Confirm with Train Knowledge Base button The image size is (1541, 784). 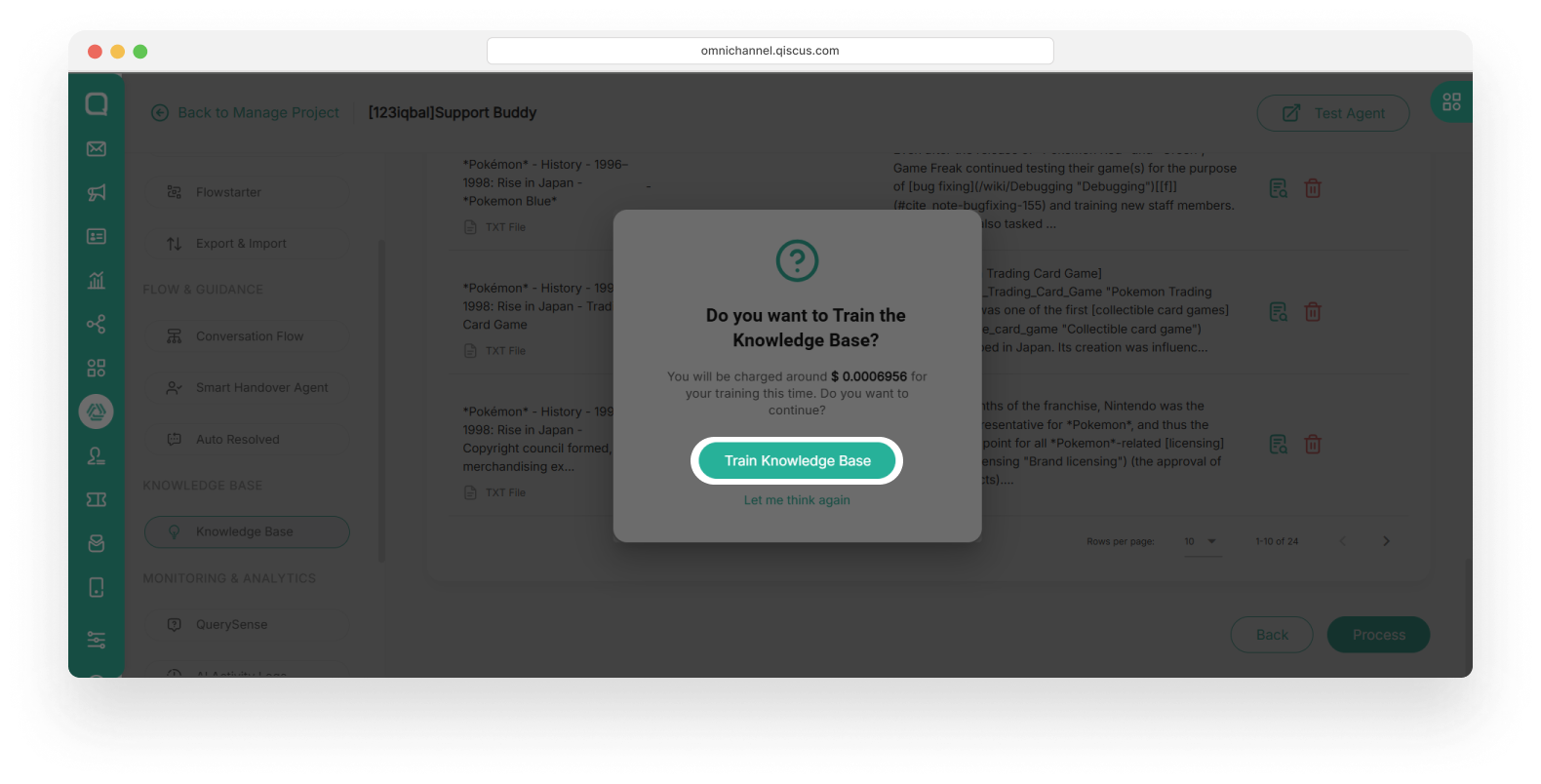(797, 460)
